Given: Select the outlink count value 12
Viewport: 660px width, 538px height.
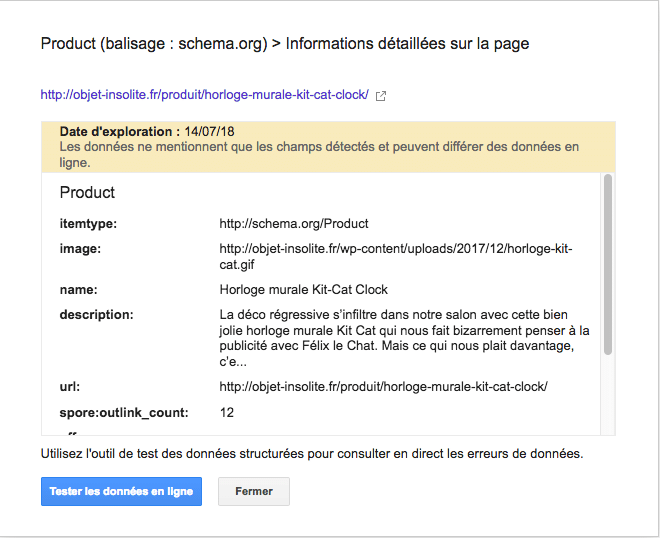Looking at the screenshot, I should [x=226, y=413].
